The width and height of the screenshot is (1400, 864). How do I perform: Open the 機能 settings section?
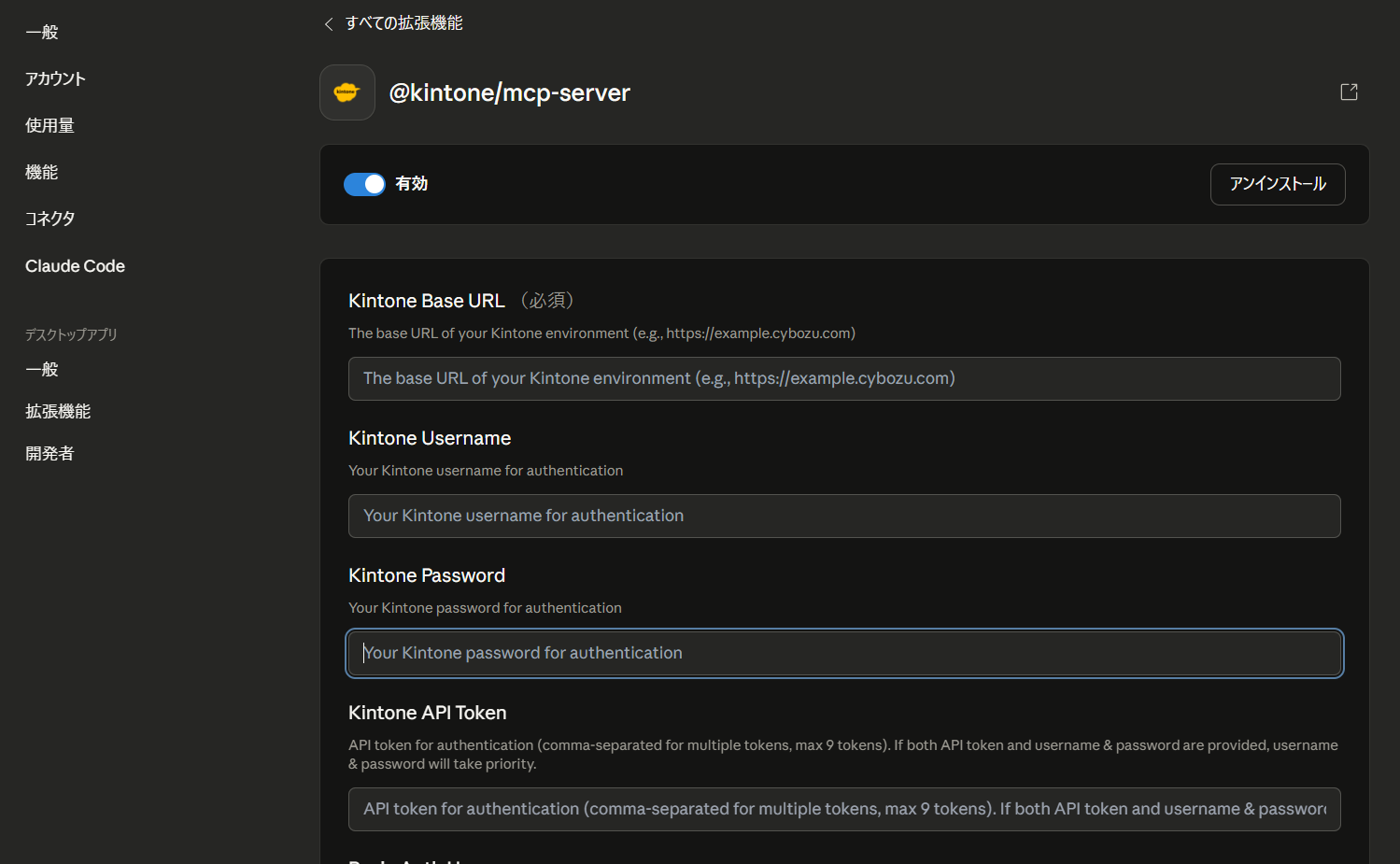[x=42, y=173]
